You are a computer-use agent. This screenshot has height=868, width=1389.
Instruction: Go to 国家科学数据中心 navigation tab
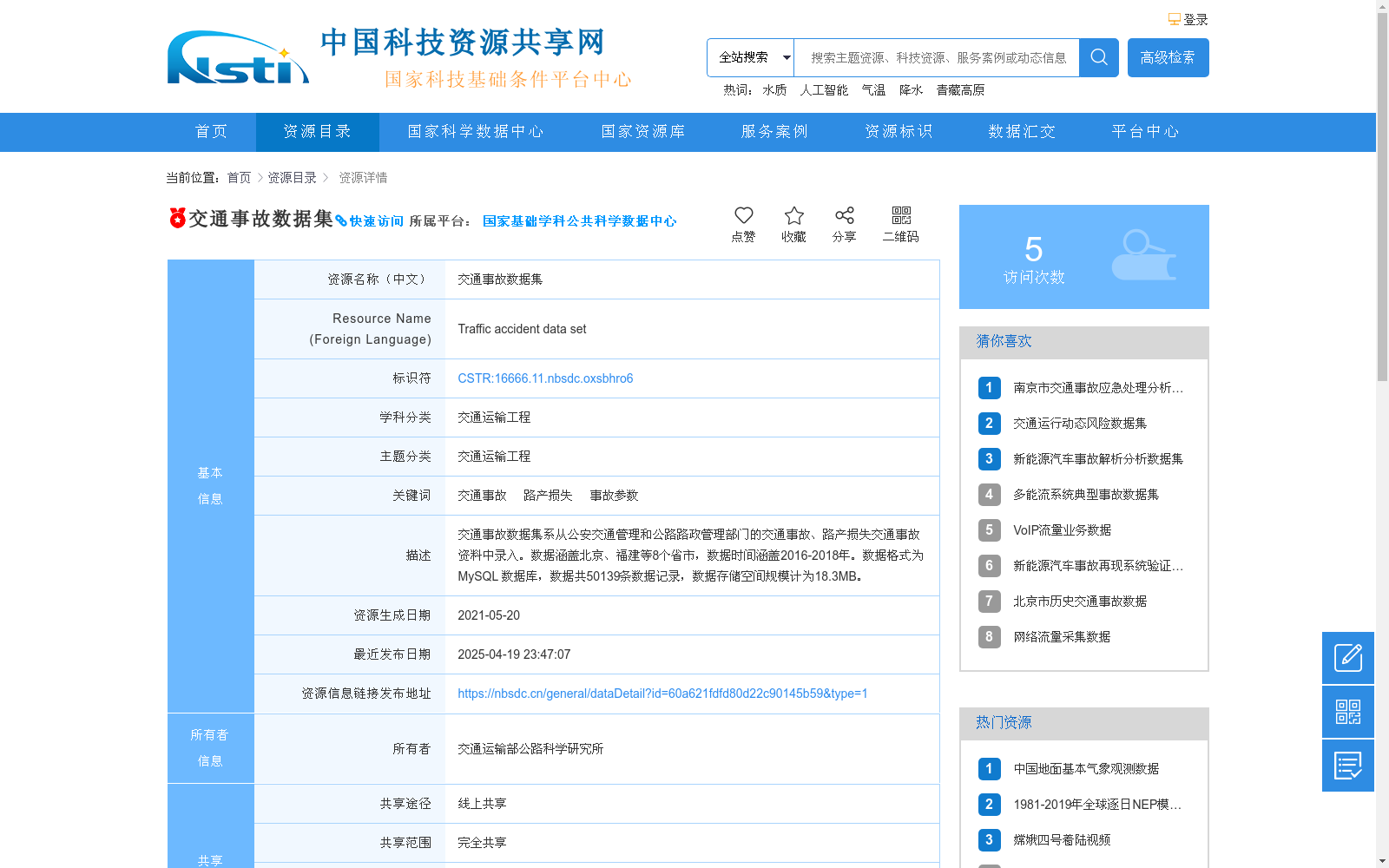476,132
